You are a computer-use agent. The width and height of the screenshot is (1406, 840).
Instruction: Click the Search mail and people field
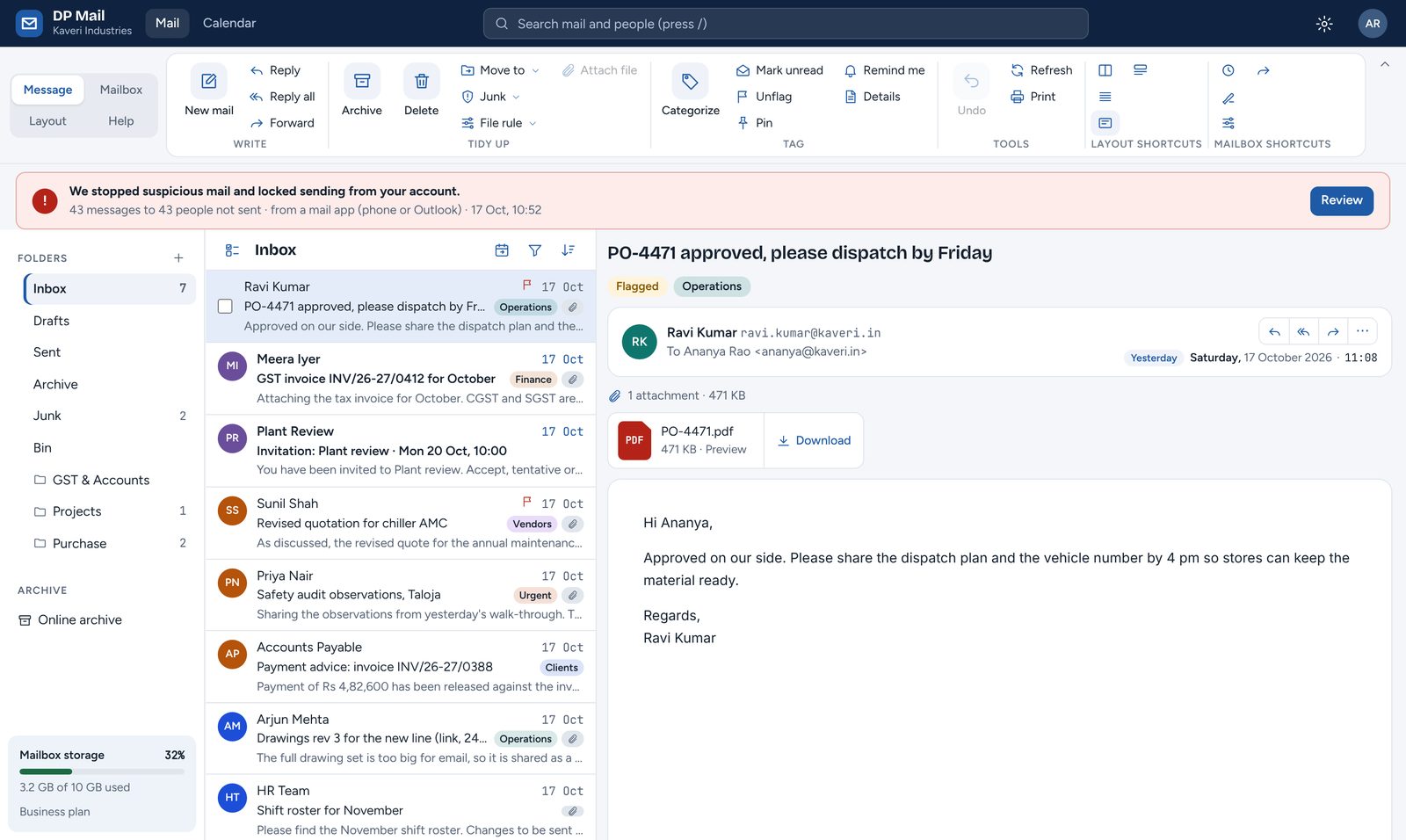[786, 24]
